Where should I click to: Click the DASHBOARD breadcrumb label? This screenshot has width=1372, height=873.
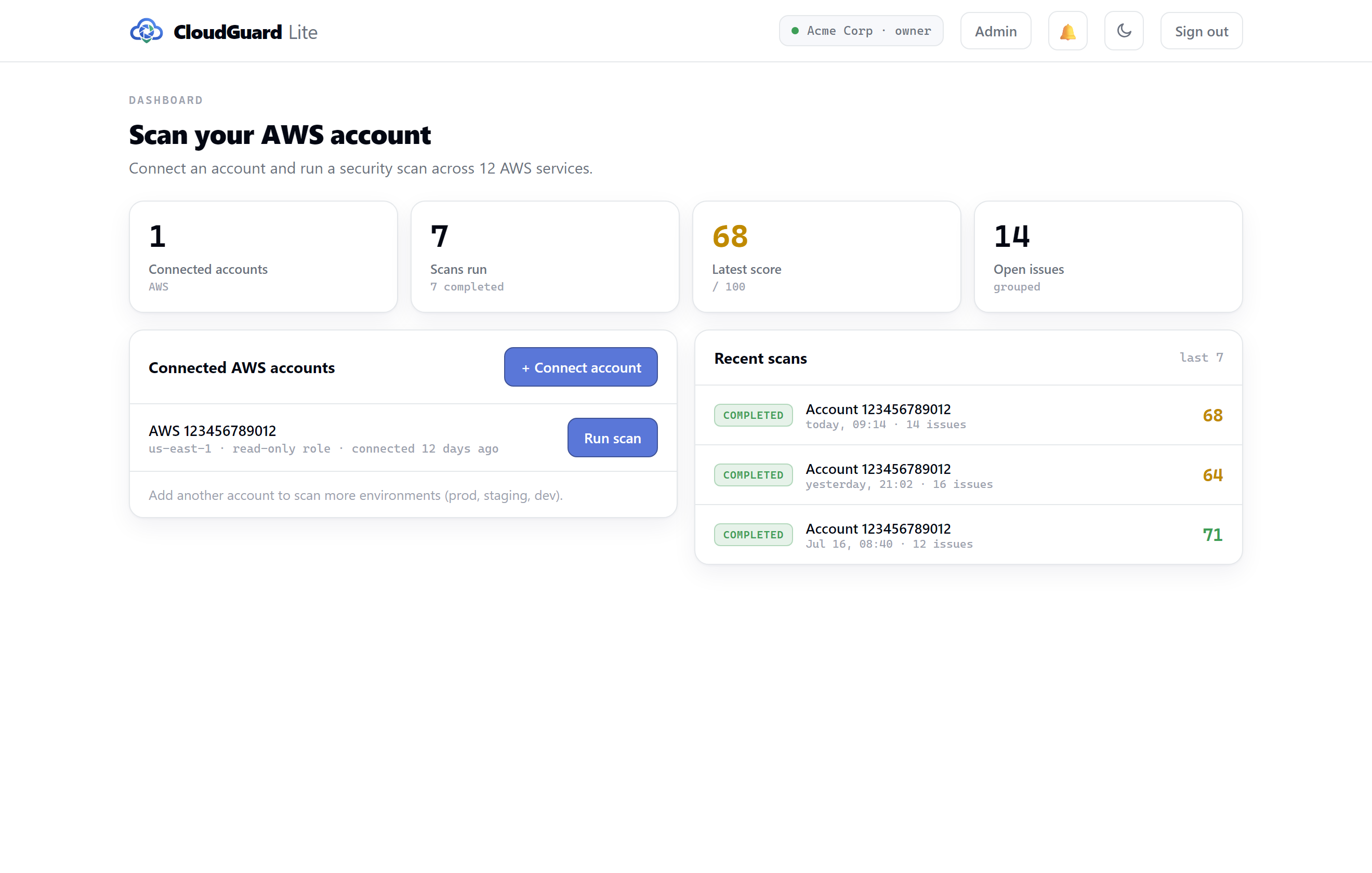click(x=166, y=100)
